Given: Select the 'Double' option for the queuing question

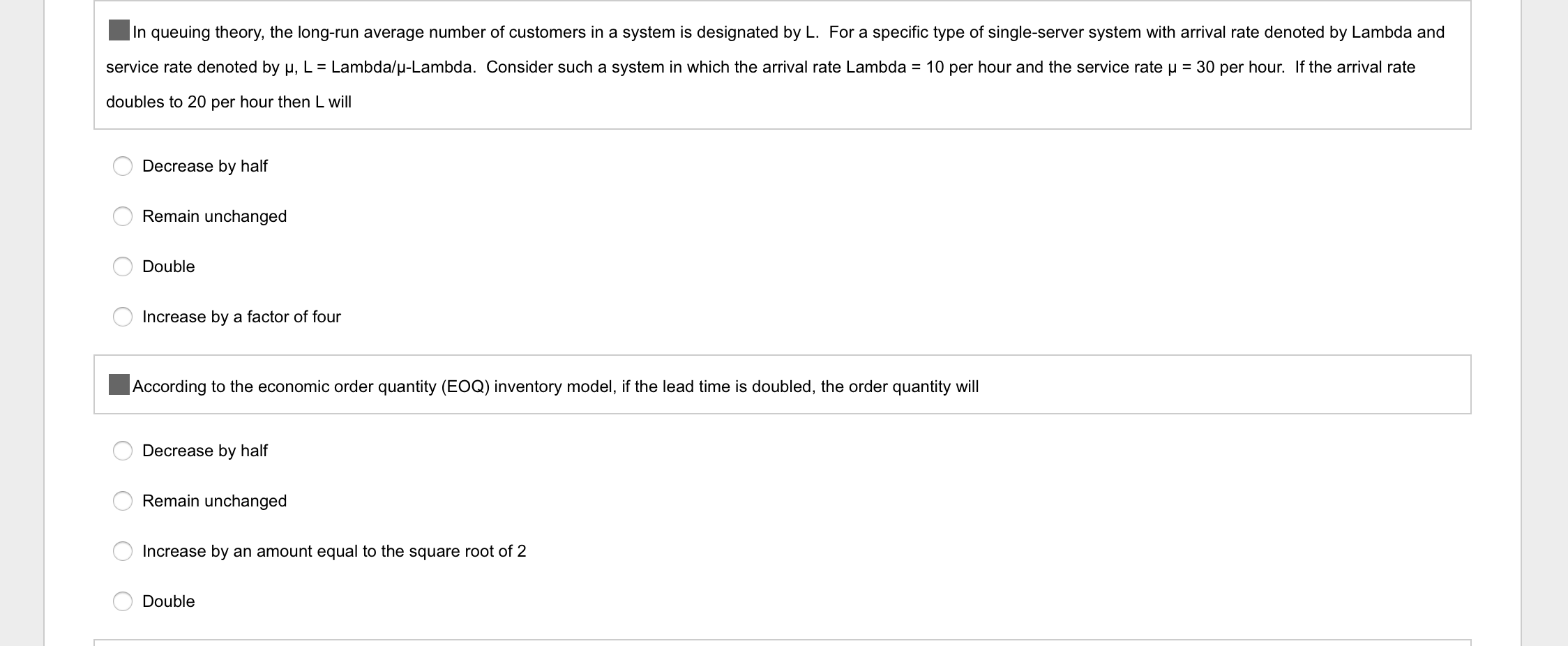Looking at the screenshot, I should [123, 266].
